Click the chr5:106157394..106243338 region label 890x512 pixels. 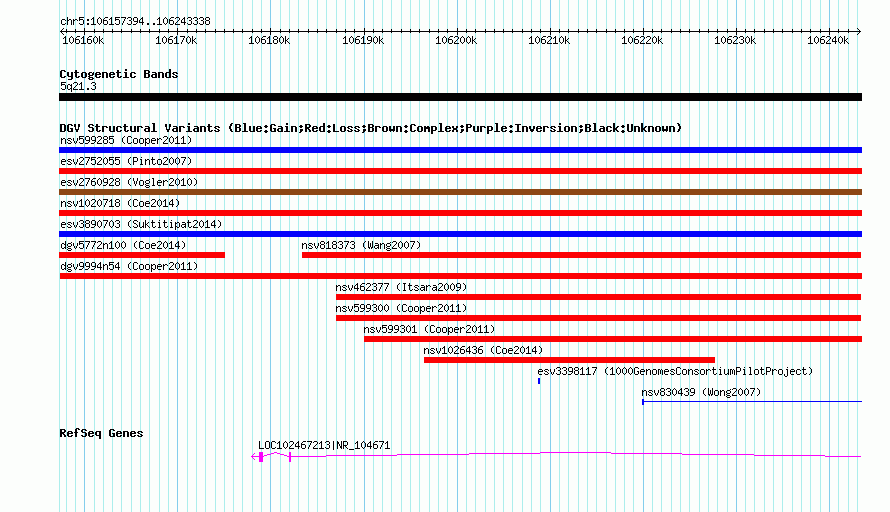(x=135, y=22)
